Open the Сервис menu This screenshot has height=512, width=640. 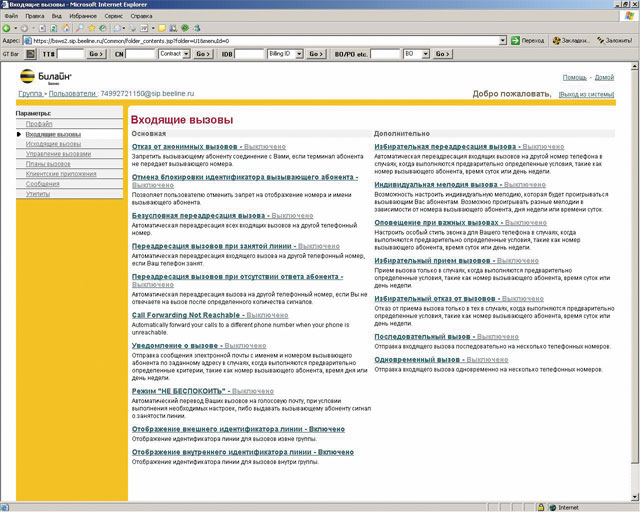pos(113,16)
